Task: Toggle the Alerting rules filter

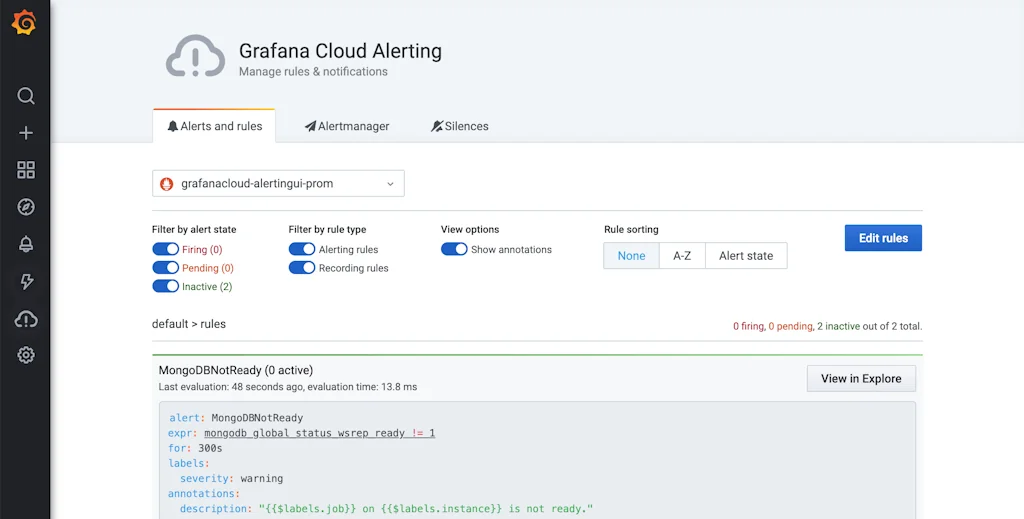Action: pos(302,249)
